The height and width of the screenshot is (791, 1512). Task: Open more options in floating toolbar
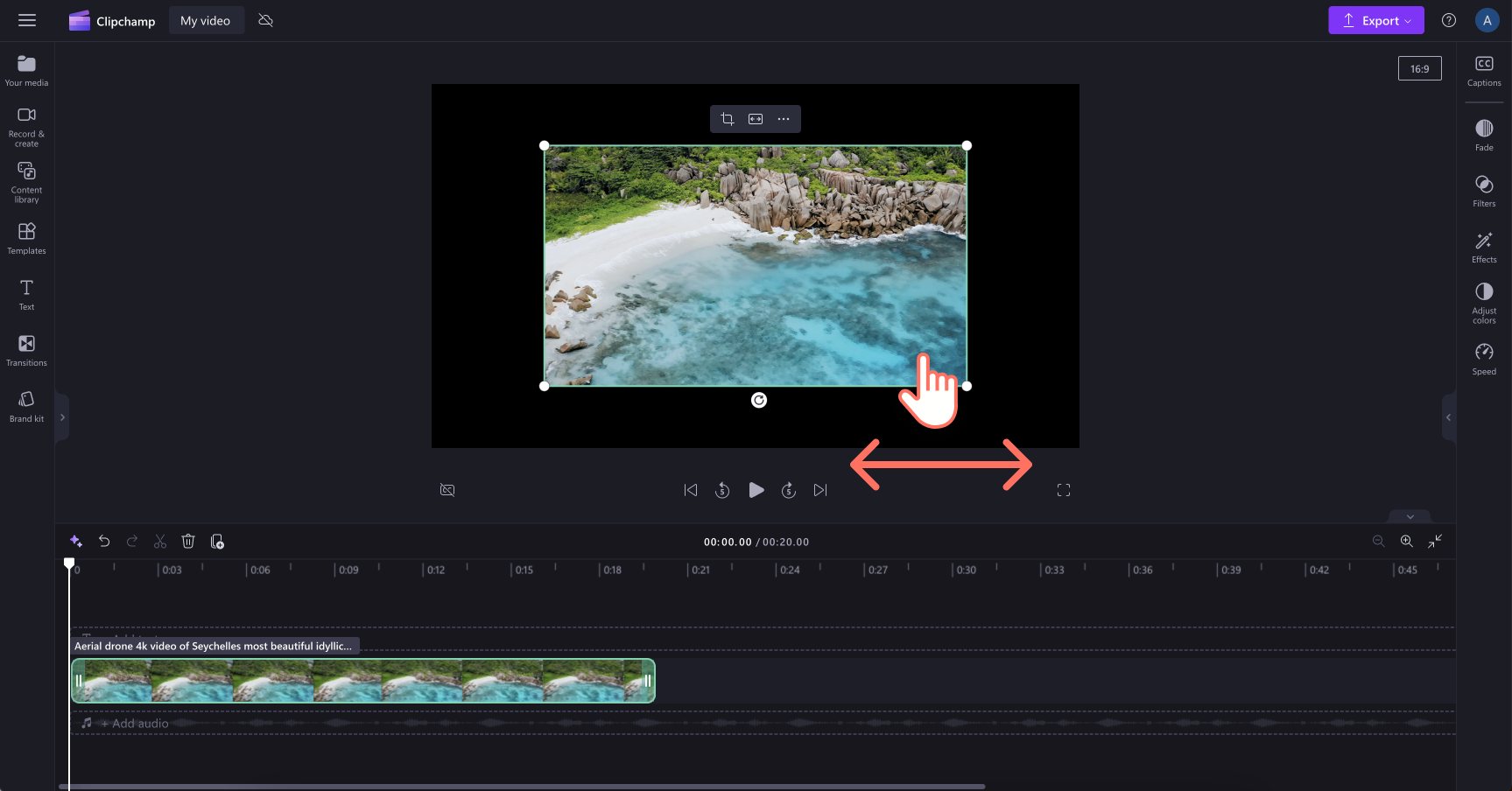point(784,119)
